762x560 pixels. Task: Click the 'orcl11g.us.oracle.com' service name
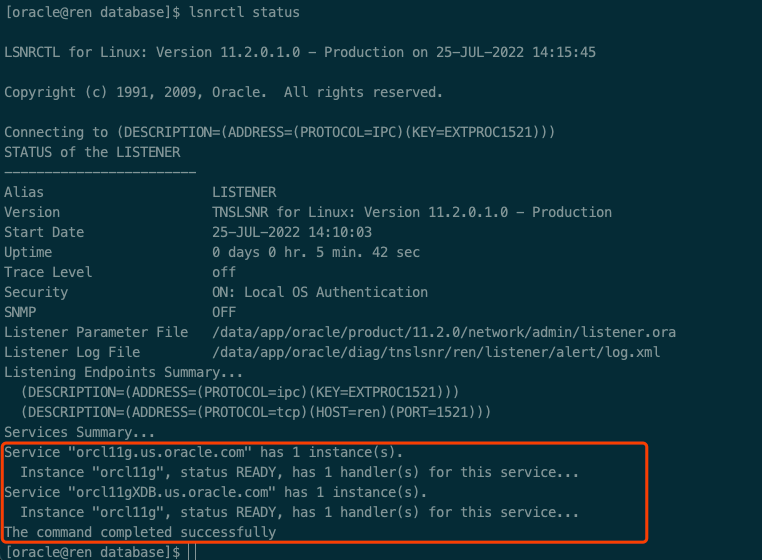click(160, 452)
